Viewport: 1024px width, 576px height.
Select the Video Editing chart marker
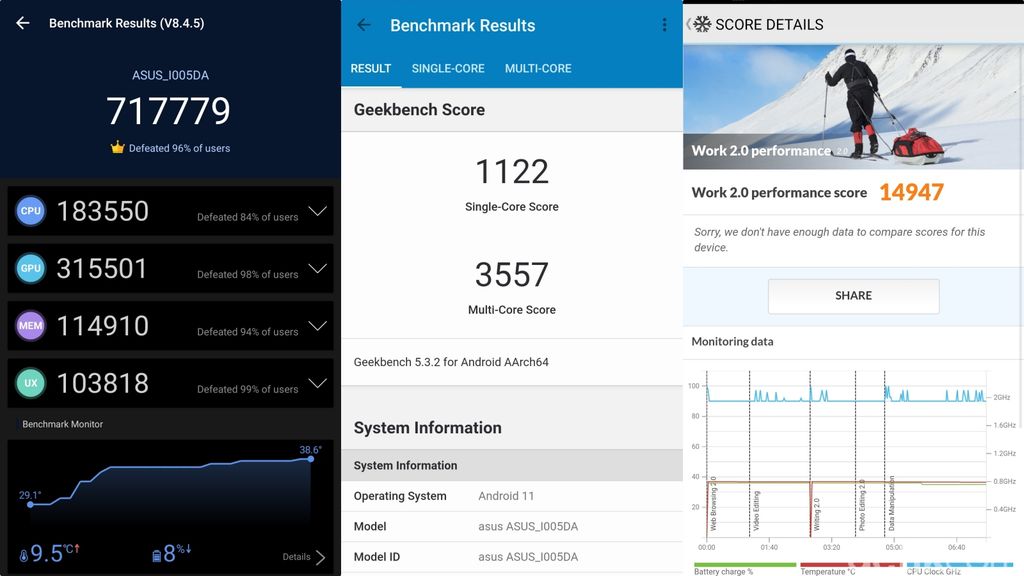(756, 511)
